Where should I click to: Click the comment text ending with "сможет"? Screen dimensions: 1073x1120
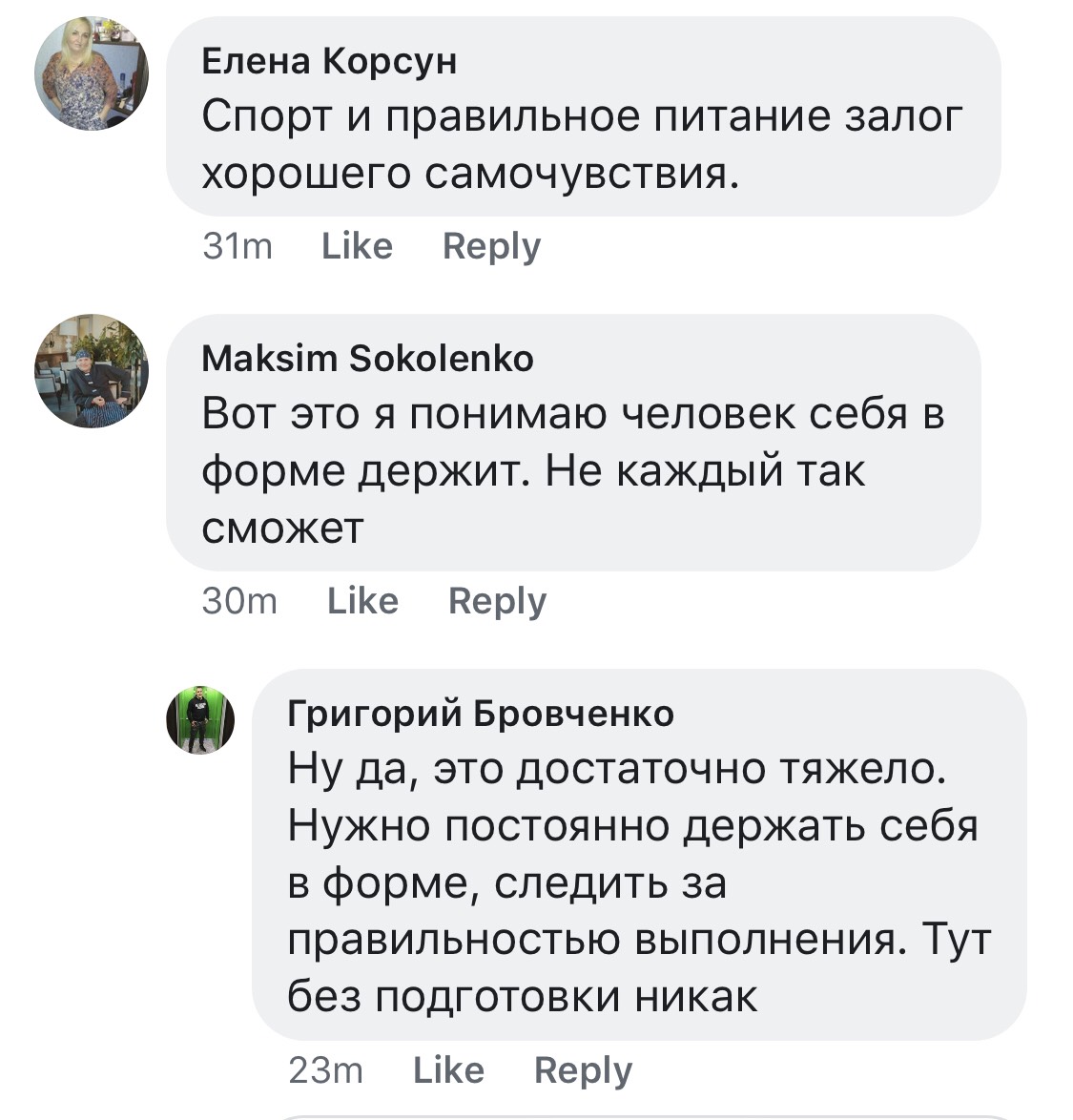[x=283, y=528]
